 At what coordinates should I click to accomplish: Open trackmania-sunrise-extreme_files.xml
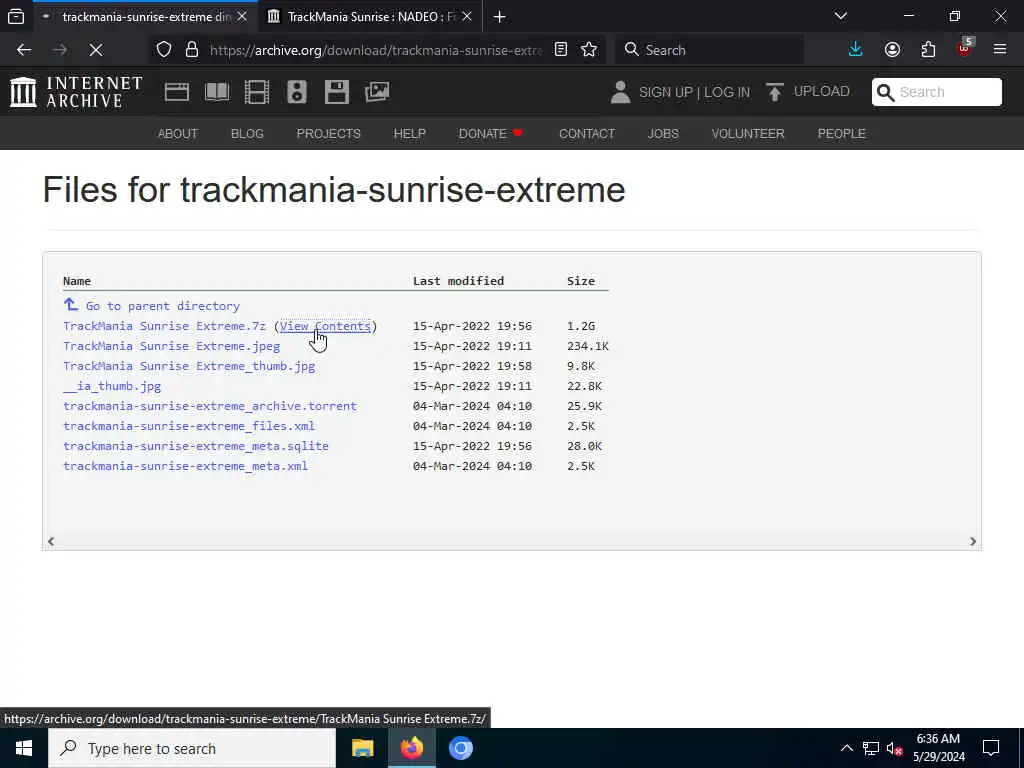pos(189,426)
